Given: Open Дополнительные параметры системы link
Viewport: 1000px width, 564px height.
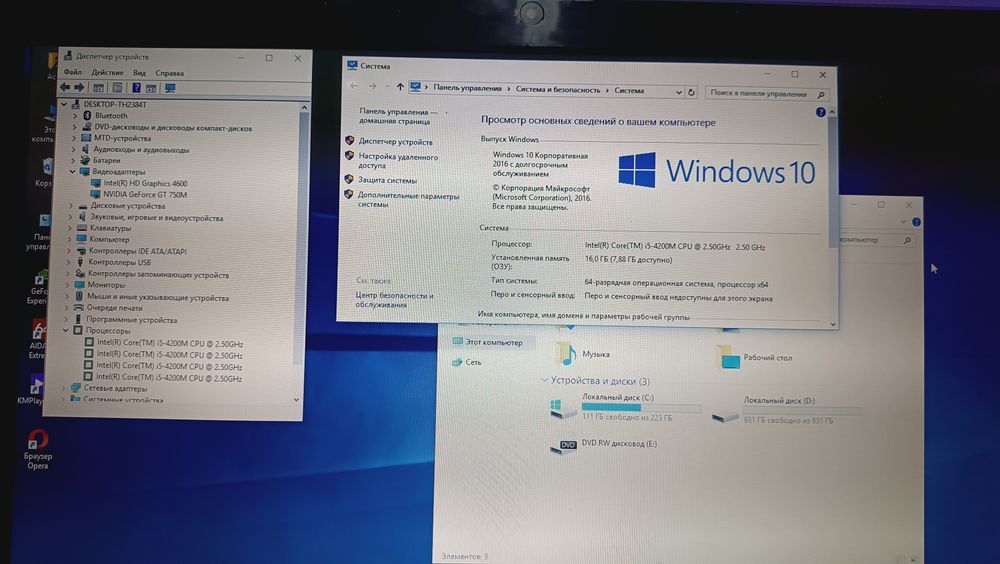Looking at the screenshot, I should pyautogui.click(x=408, y=200).
